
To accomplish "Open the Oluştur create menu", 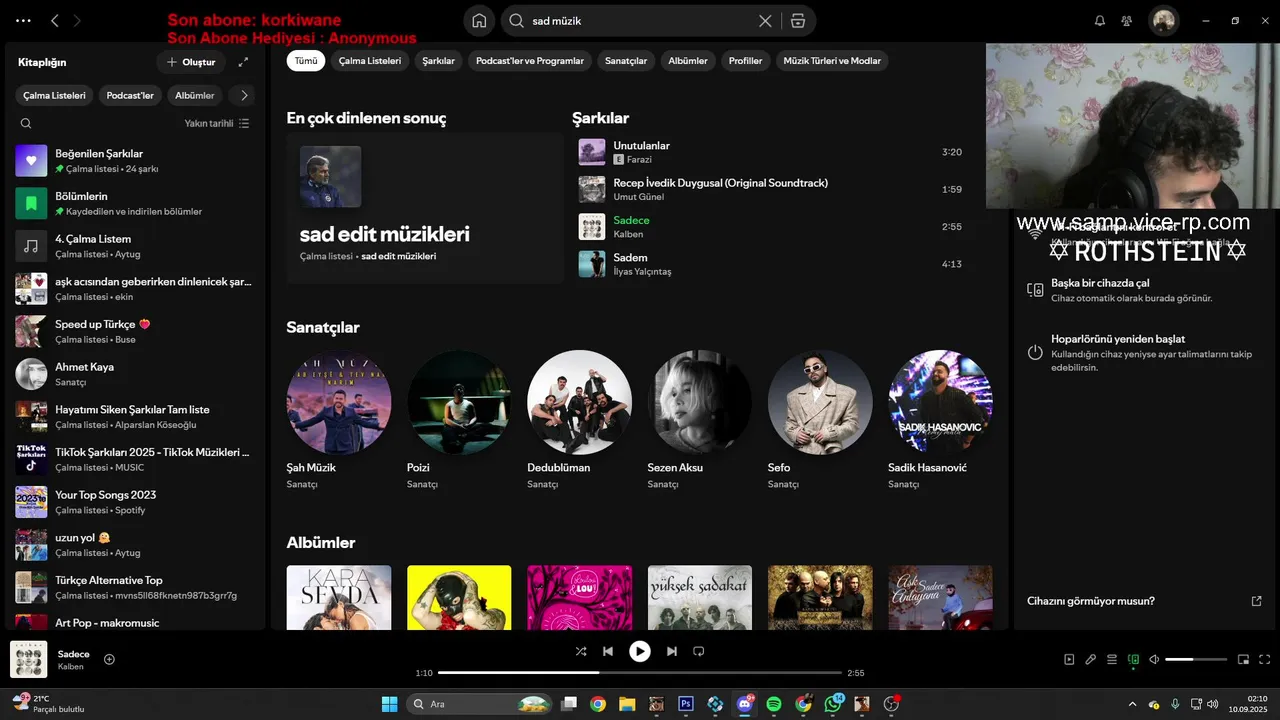I will (x=191, y=62).
